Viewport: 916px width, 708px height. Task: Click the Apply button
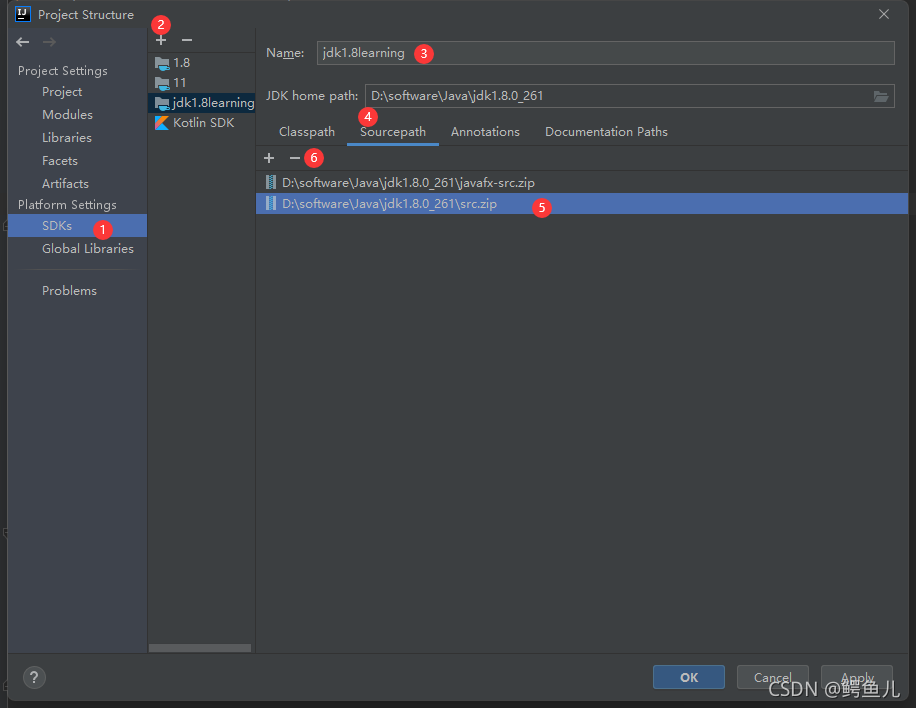(856, 678)
